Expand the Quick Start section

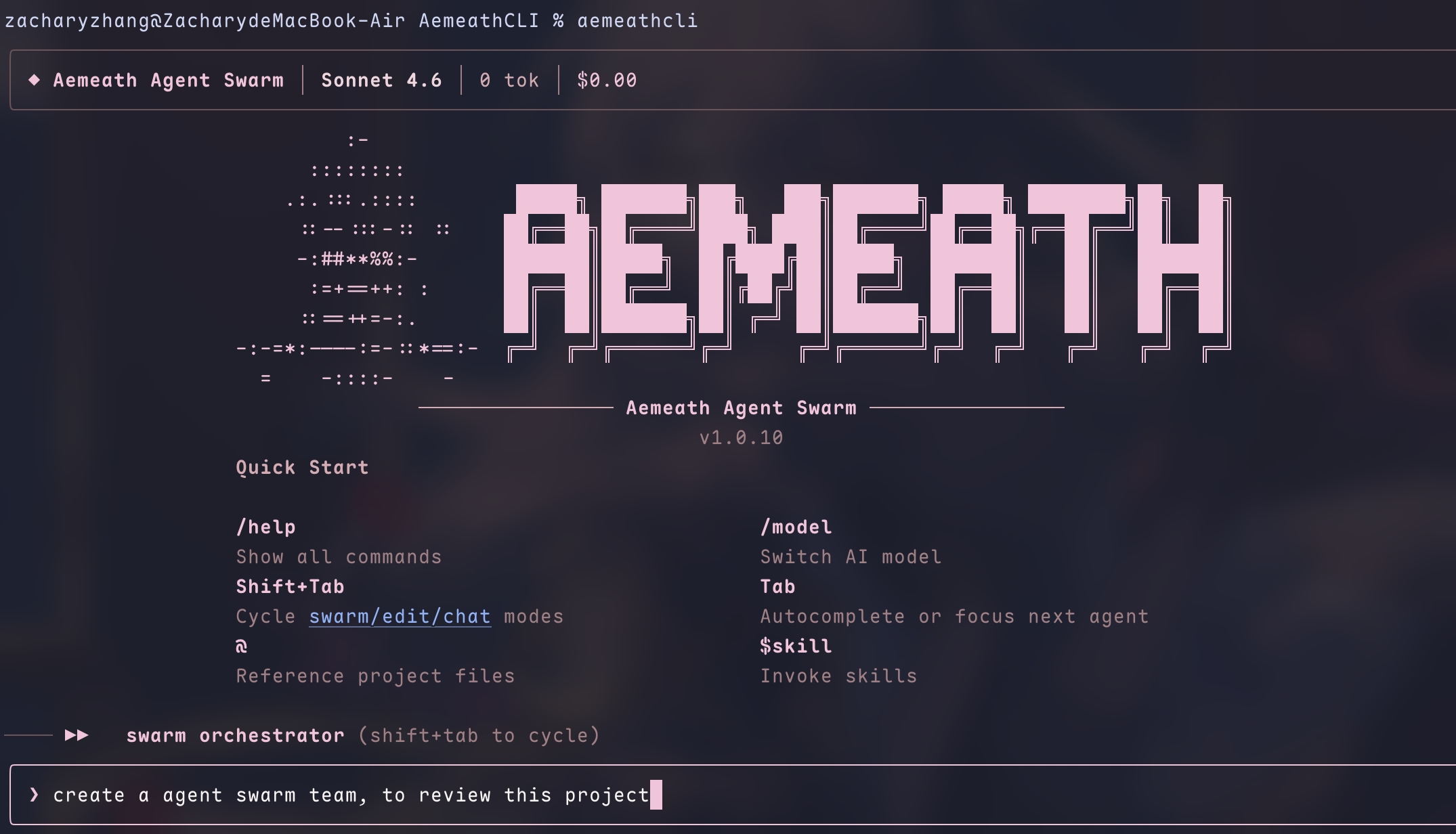302,467
